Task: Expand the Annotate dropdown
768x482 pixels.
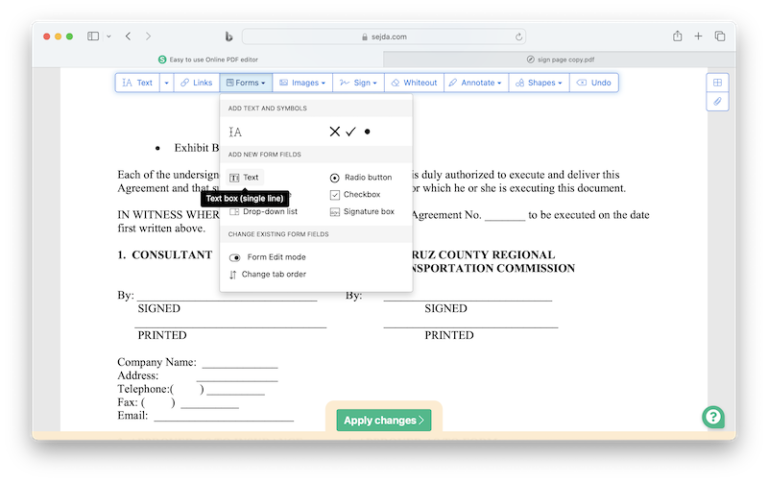Action: click(x=476, y=83)
